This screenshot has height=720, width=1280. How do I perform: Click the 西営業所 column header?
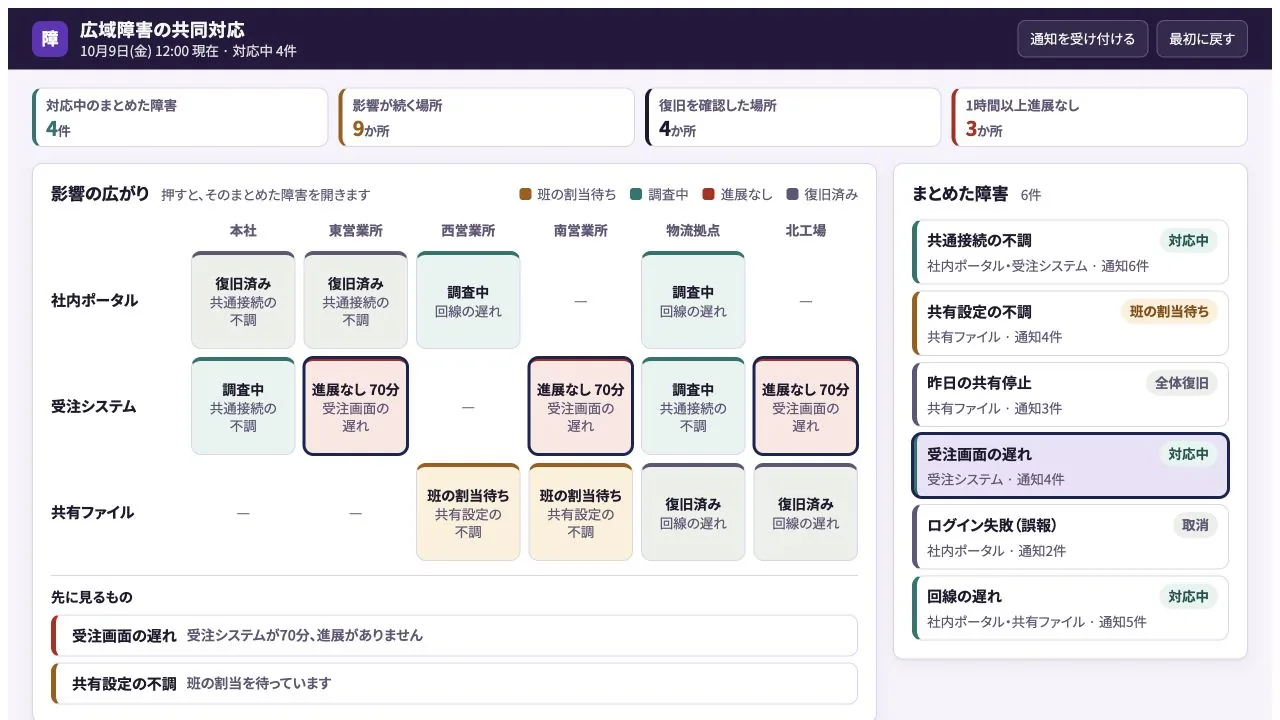click(468, 230)
